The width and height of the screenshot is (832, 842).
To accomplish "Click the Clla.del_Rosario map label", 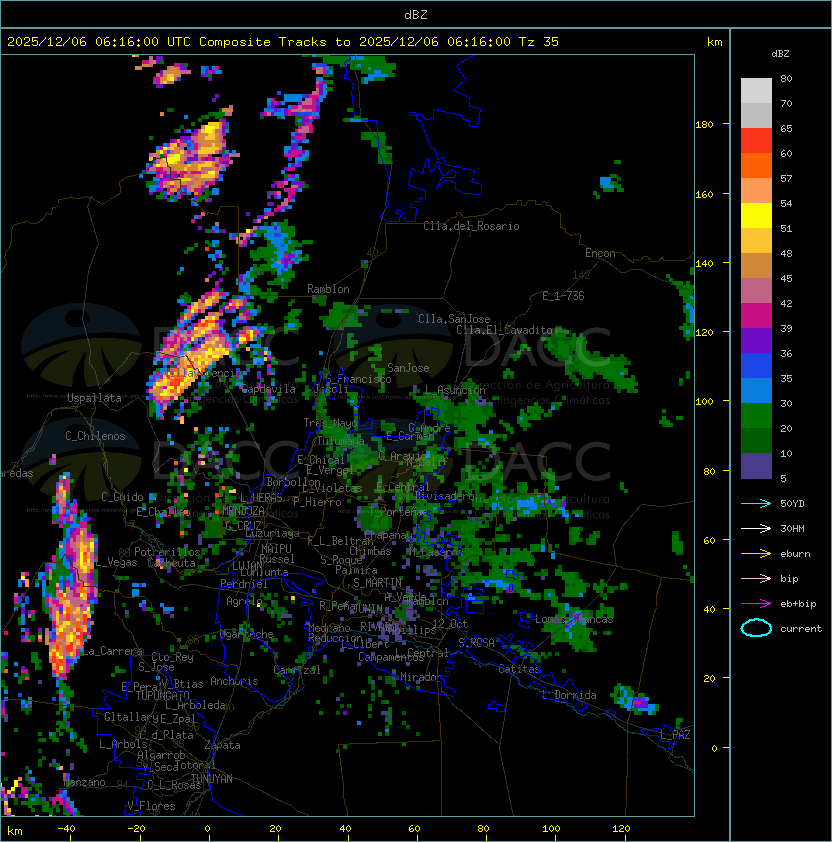I will coord(471,226).
